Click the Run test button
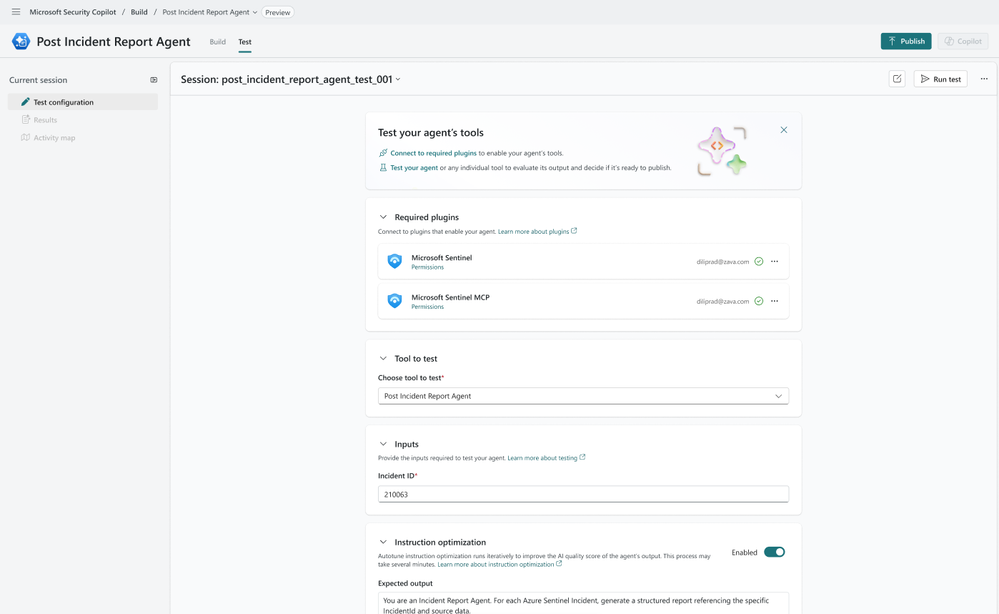The image size is (999, 614). (x=940, y=79)
